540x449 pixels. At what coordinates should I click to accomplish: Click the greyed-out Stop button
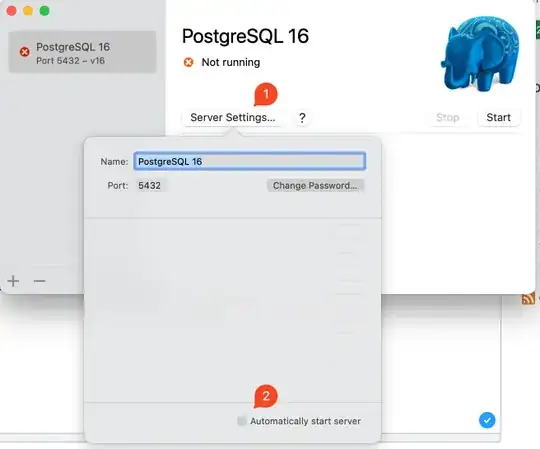tap(447, 118)
